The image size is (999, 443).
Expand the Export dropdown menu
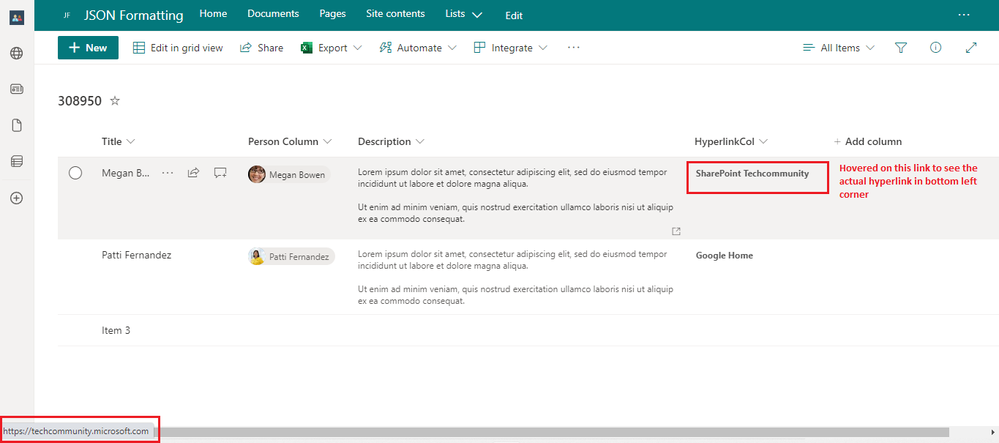point(332,48)
